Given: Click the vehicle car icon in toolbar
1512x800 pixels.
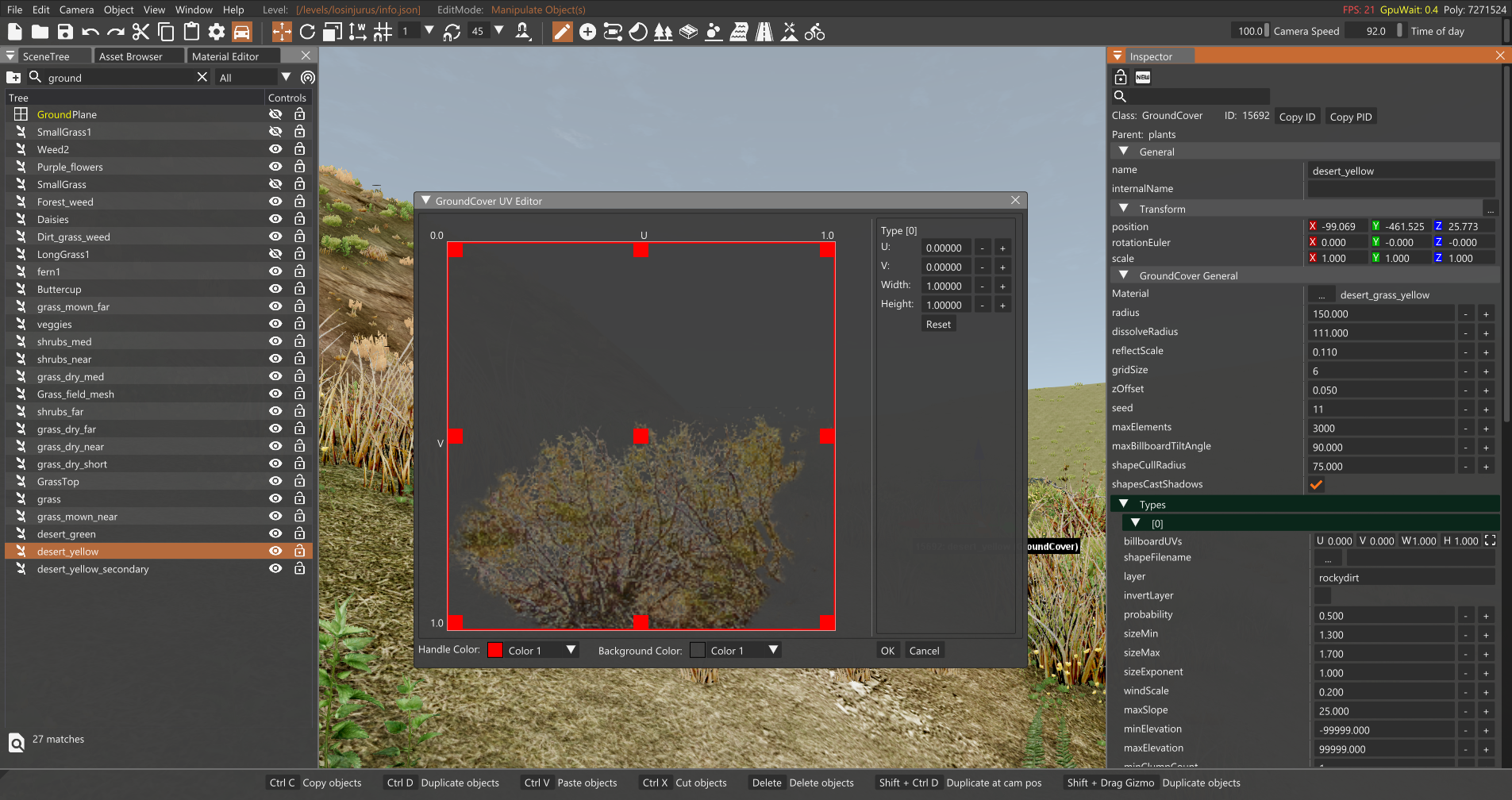Looking at the screenshot, I should (x=241, y=32).
